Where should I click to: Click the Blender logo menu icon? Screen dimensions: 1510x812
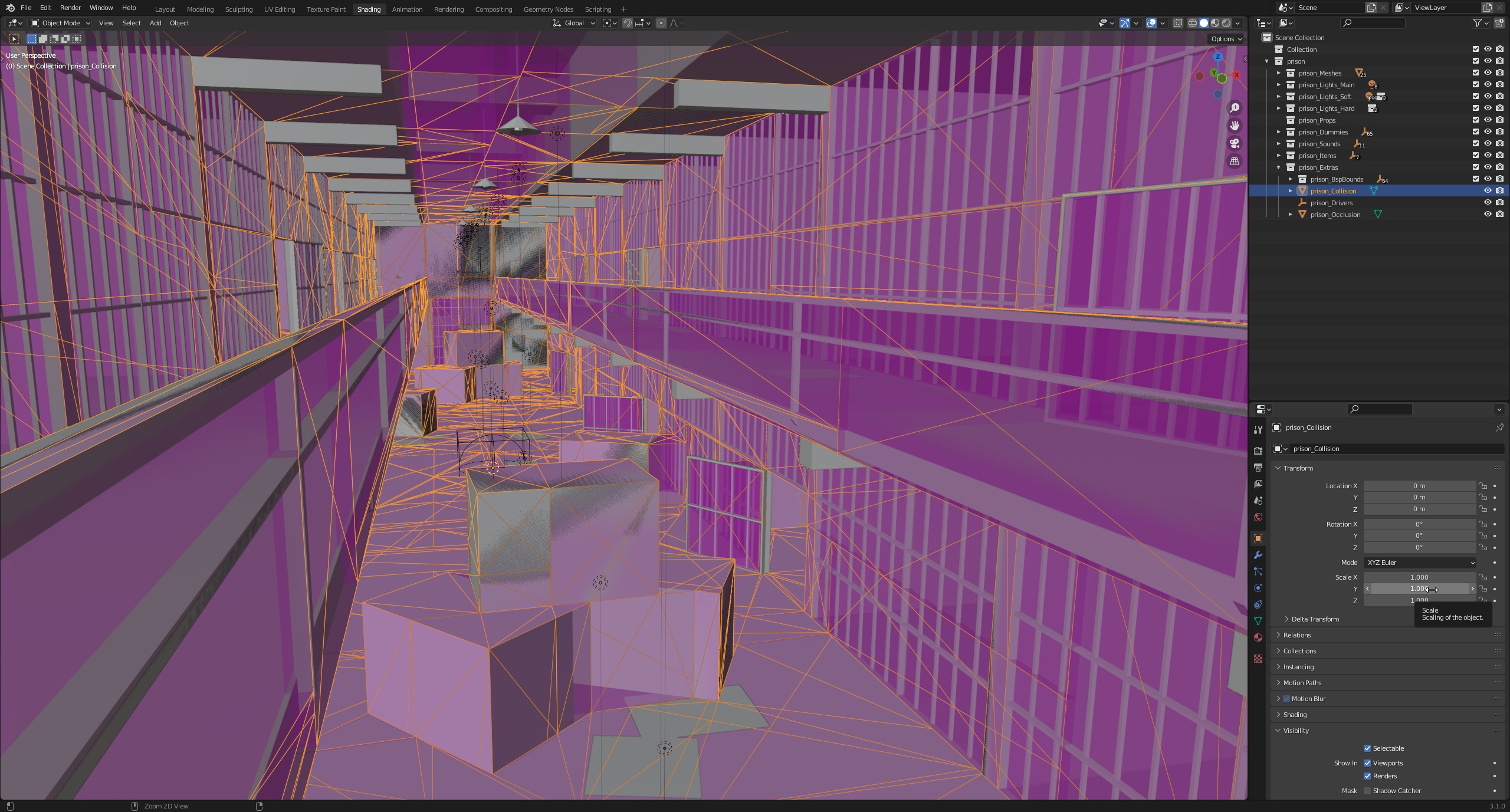(x=10, y=8)
